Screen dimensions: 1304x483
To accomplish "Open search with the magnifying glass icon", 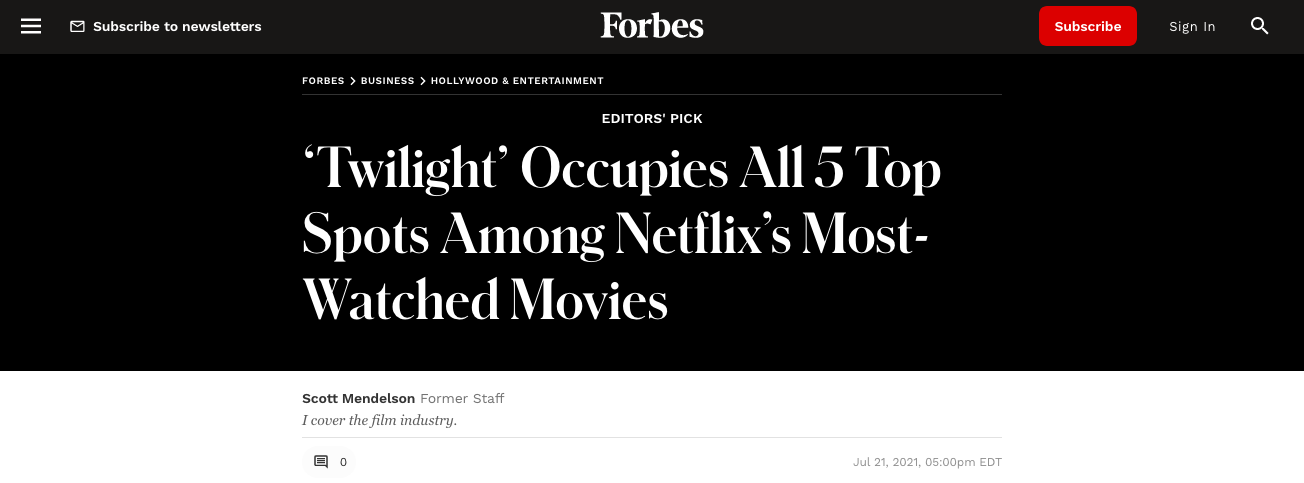I will coord(1259,26).
